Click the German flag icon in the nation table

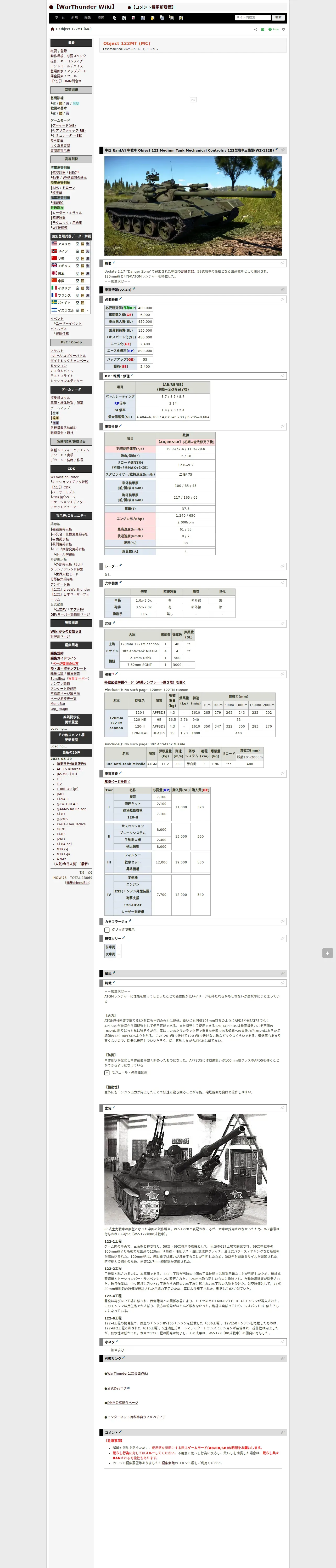pyautogui.click(x=54, y=251)
